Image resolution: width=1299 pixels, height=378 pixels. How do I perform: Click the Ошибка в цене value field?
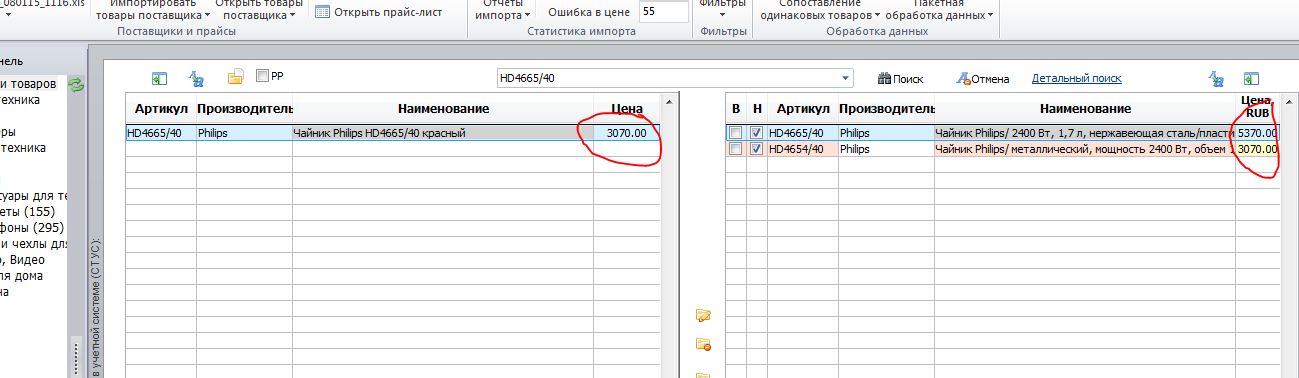(x=663, y=12)
